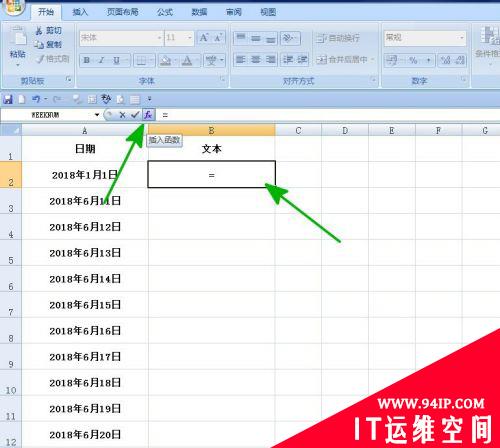
Task: Toggle Underline formatting button
Action: [116, 61]
